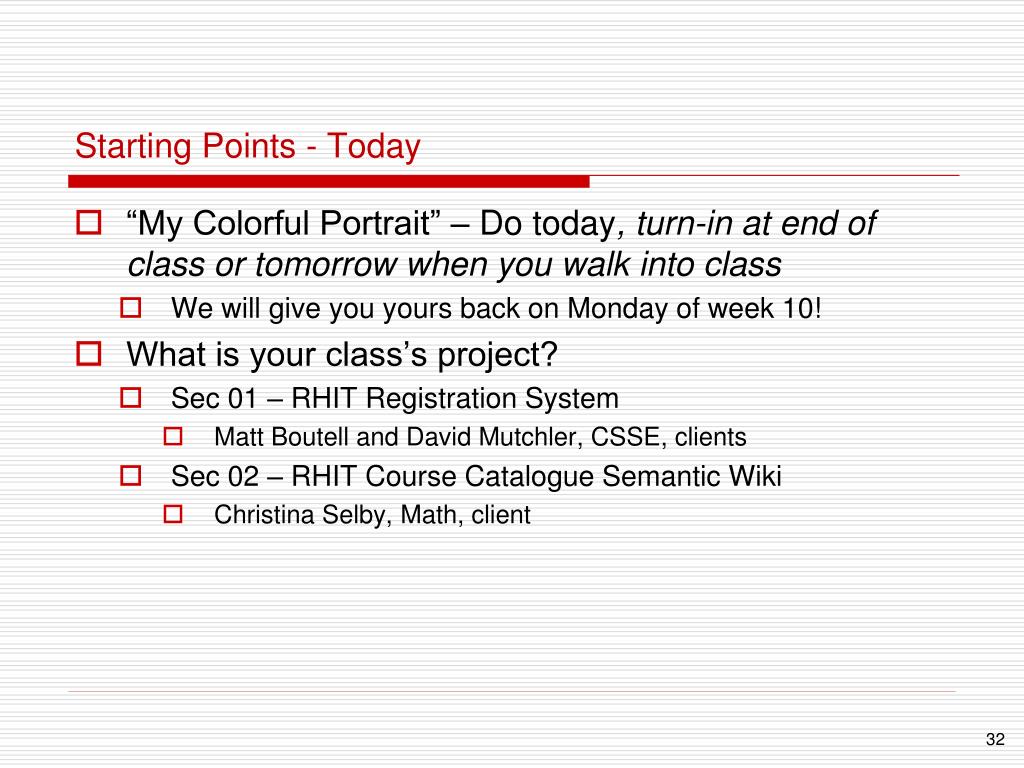Click "RHIT Registration System" text
This screenshot has width=1024, height=768.
455,398
